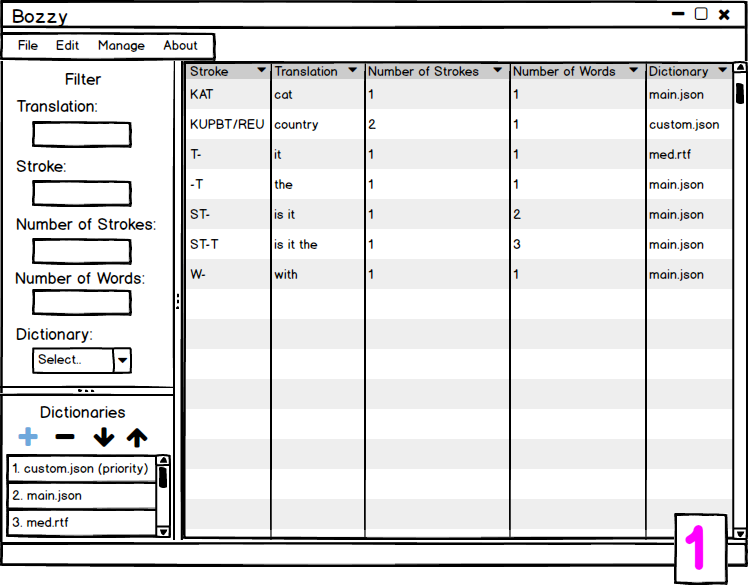The width and height of the screenshot is (752, 588).
Task: Click the dictionaries list scroll up arrow
Action: tap(164, 460)
